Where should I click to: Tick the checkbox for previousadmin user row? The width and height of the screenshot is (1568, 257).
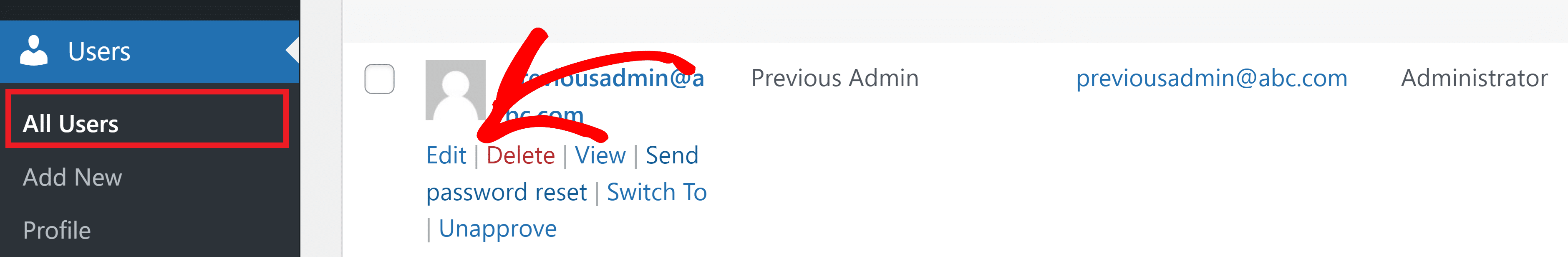coord(379,79)
